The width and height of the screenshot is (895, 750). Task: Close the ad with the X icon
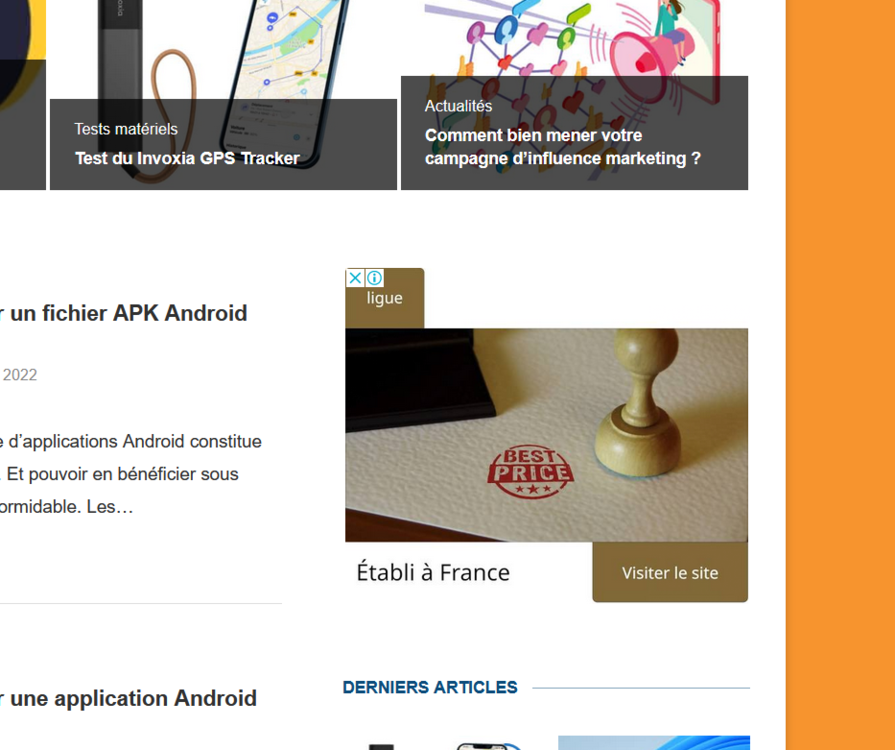(x=355, y=278)
